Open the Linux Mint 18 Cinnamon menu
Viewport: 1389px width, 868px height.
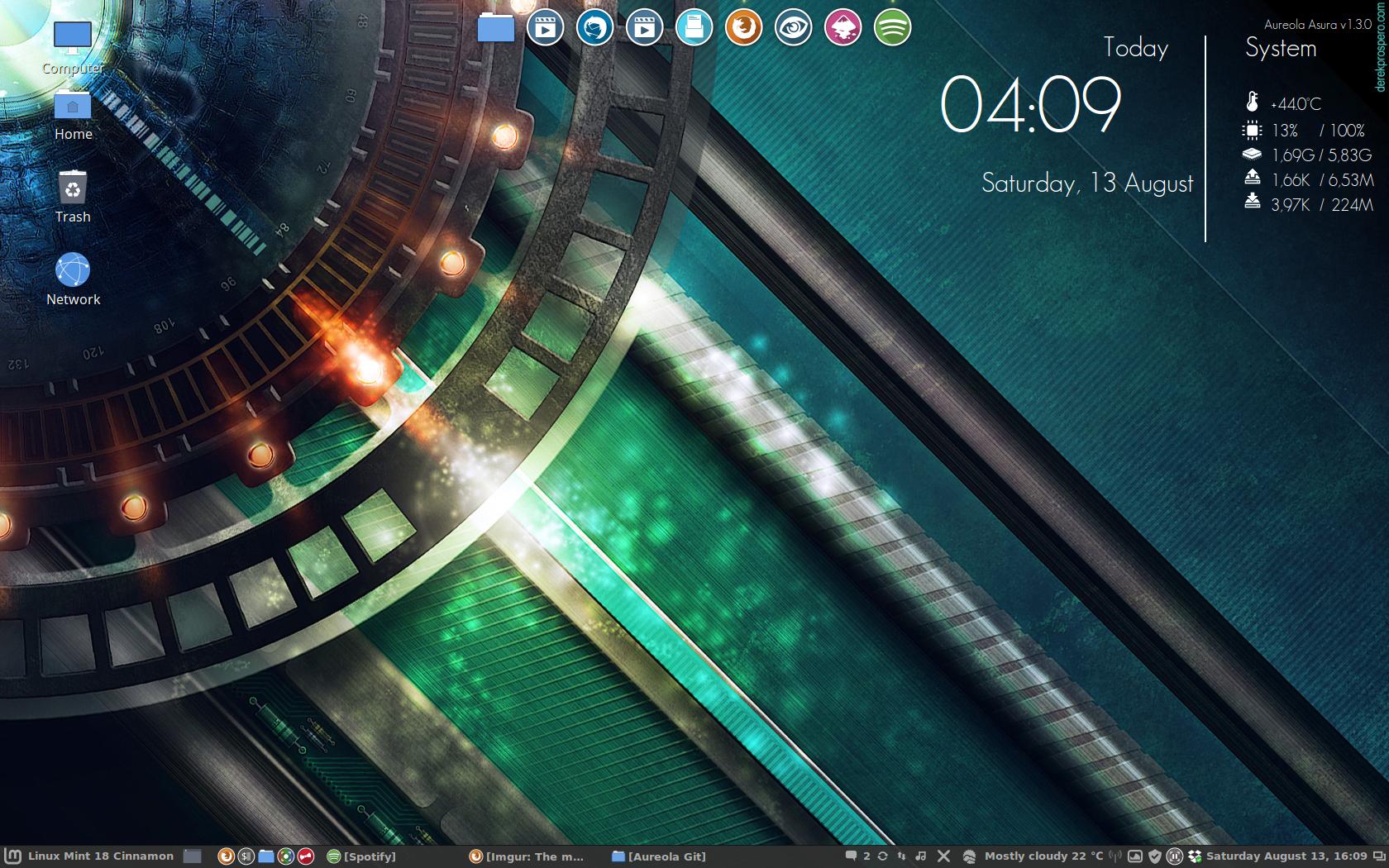tap(89, 856)
